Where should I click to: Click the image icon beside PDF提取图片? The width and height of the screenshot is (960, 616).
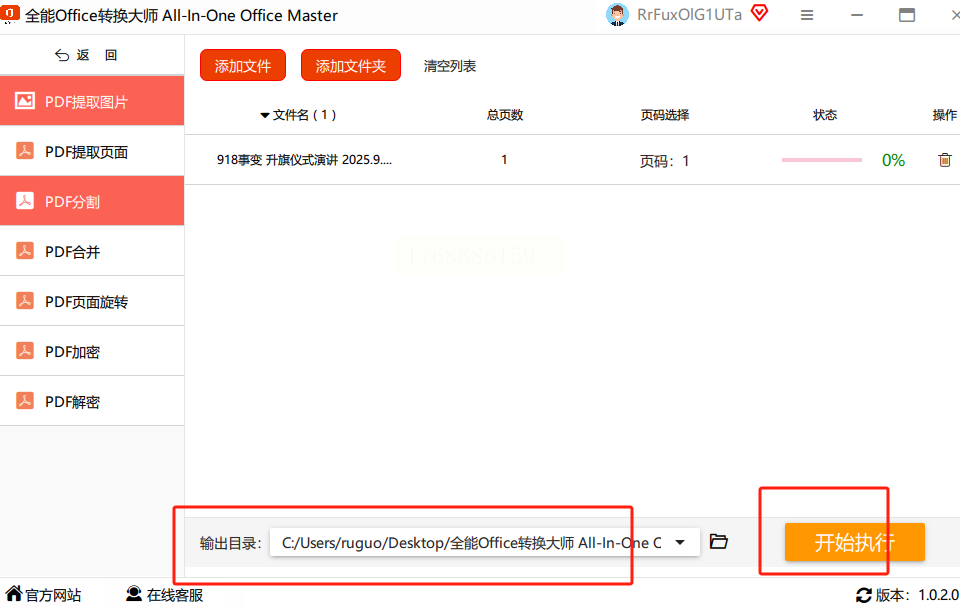click(x=24, y=100)
